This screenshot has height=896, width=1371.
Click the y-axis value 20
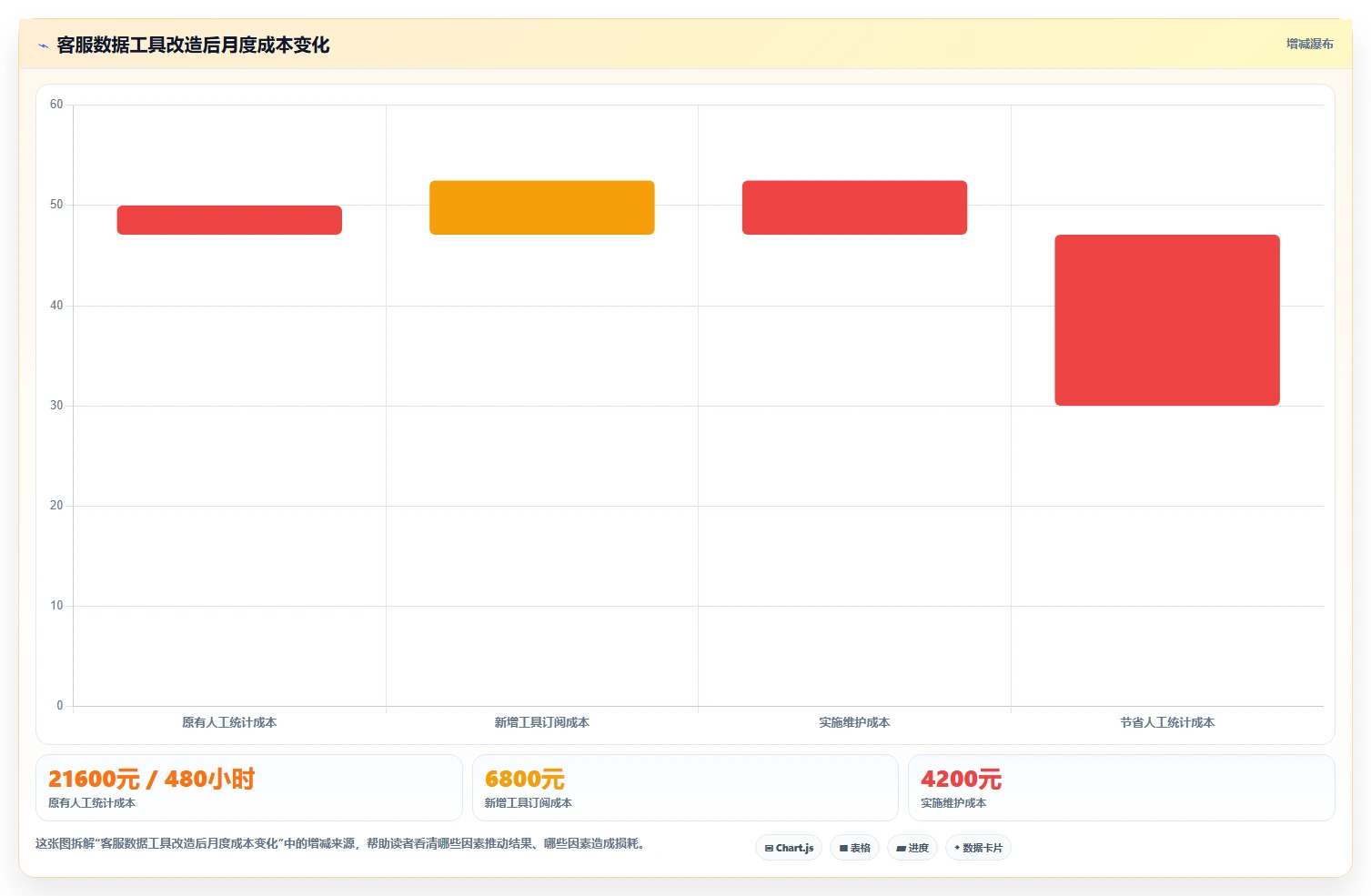point(56,506)
